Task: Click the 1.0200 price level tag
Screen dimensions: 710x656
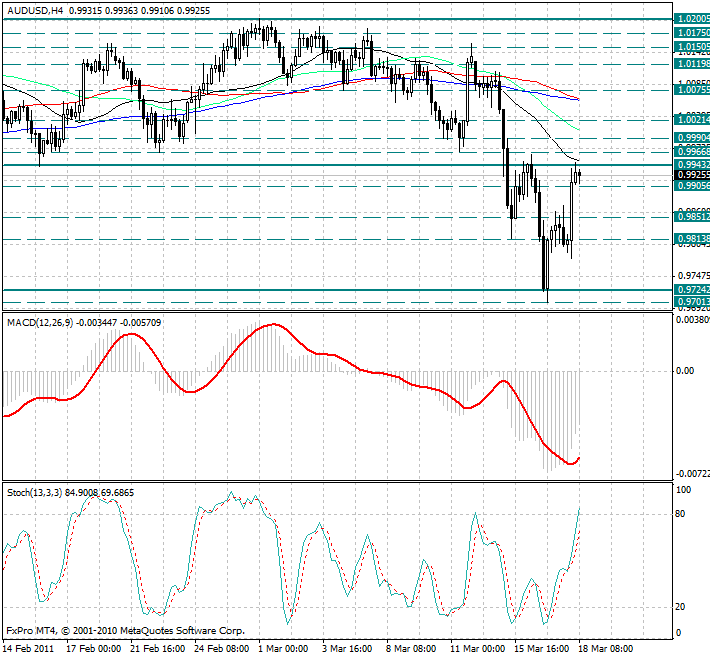Action: pyautogui.click(x=692, y=19)
